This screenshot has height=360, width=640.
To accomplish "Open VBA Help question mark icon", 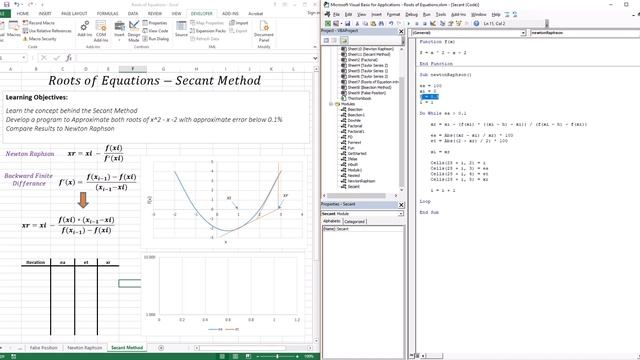I will [x=476, y=24].
